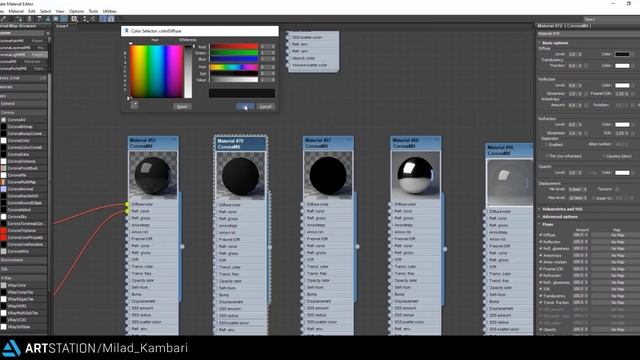640x360 pixels.
Task: Toggle the Fresnel IOR map checkbox
Action: coord(541,269)
